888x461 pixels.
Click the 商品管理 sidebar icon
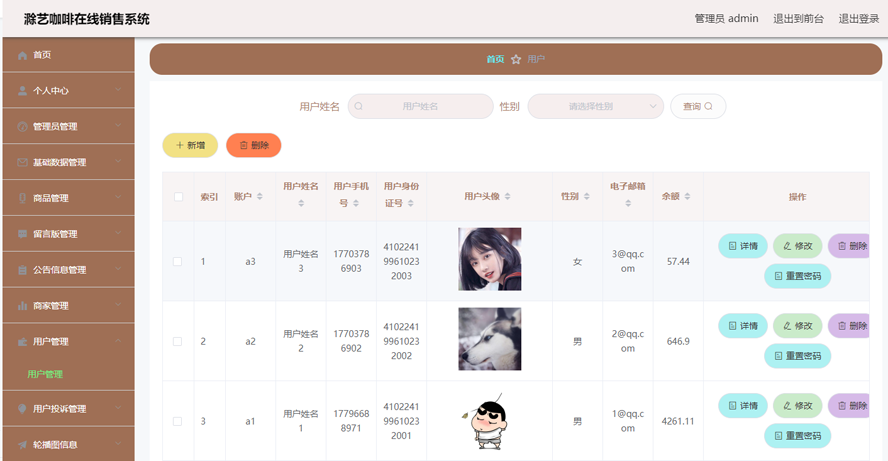22,198
